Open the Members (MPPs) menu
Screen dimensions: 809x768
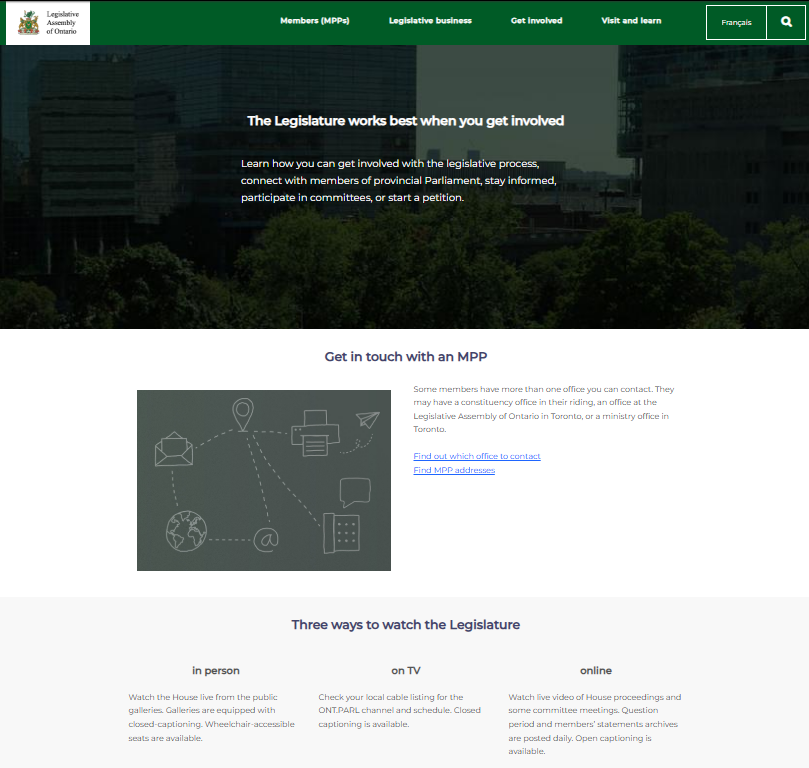point(315,21)
